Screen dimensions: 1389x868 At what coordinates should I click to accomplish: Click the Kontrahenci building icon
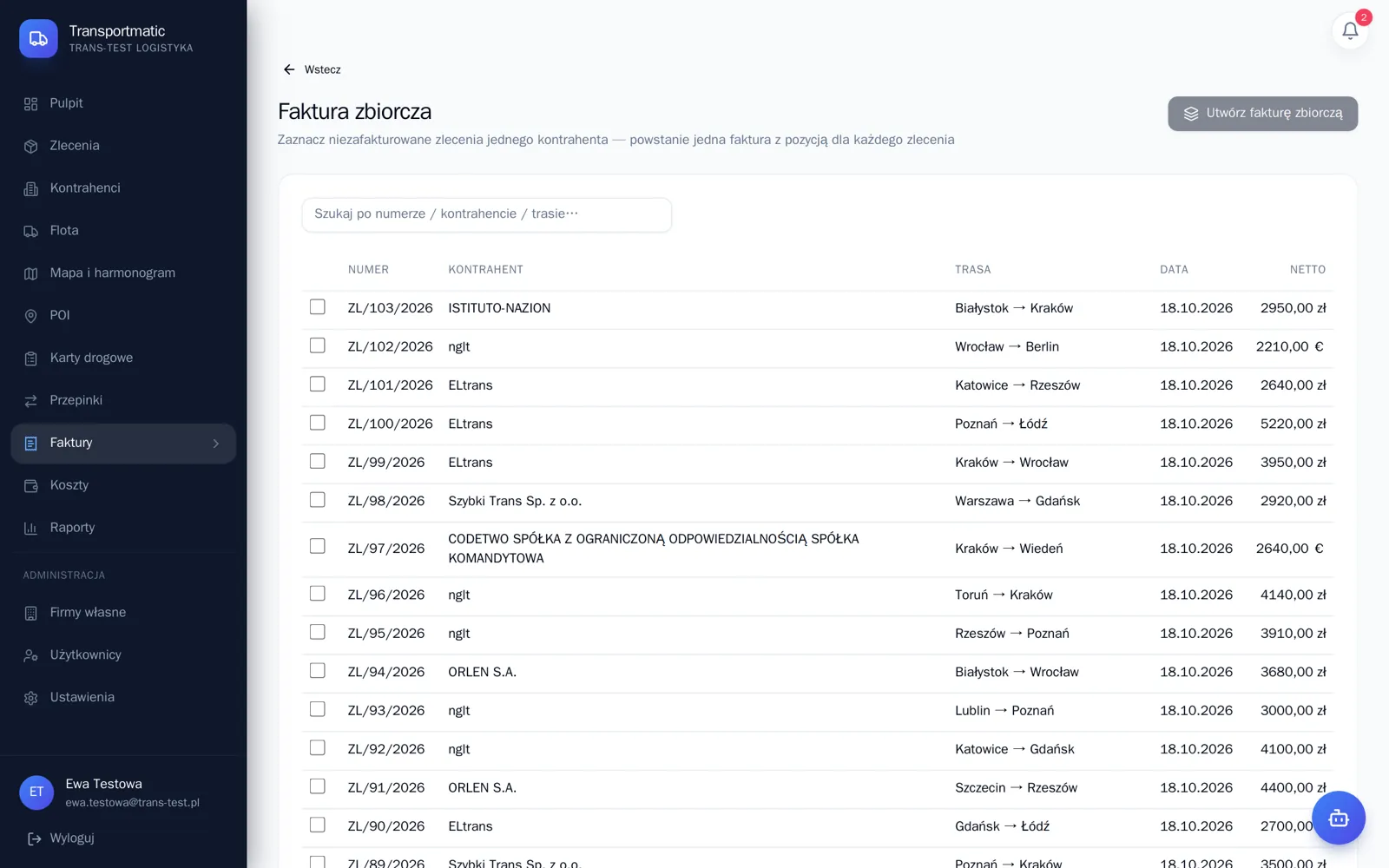(x=31, y=189)
